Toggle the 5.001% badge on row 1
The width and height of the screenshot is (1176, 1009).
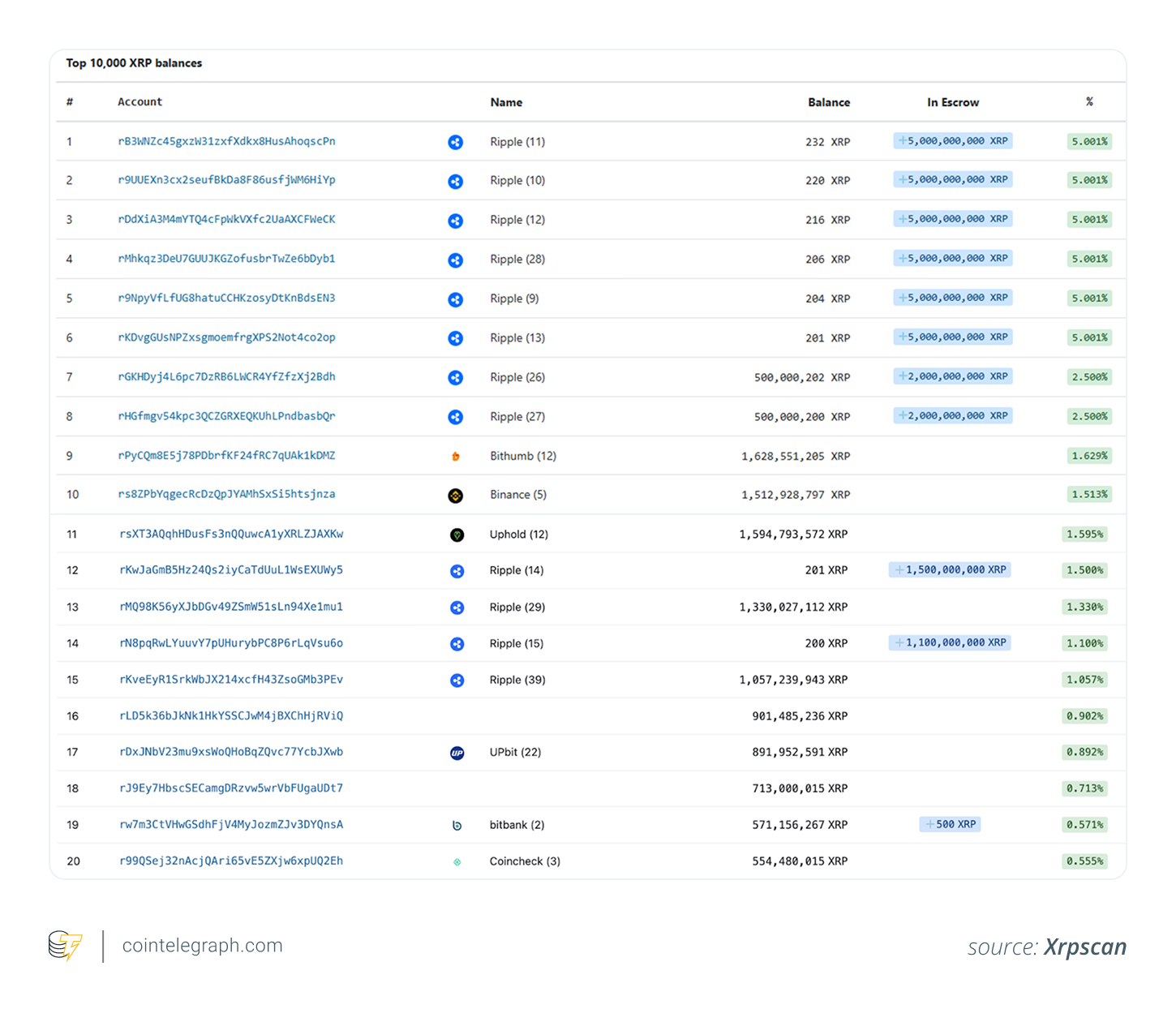click(1088, 140)
